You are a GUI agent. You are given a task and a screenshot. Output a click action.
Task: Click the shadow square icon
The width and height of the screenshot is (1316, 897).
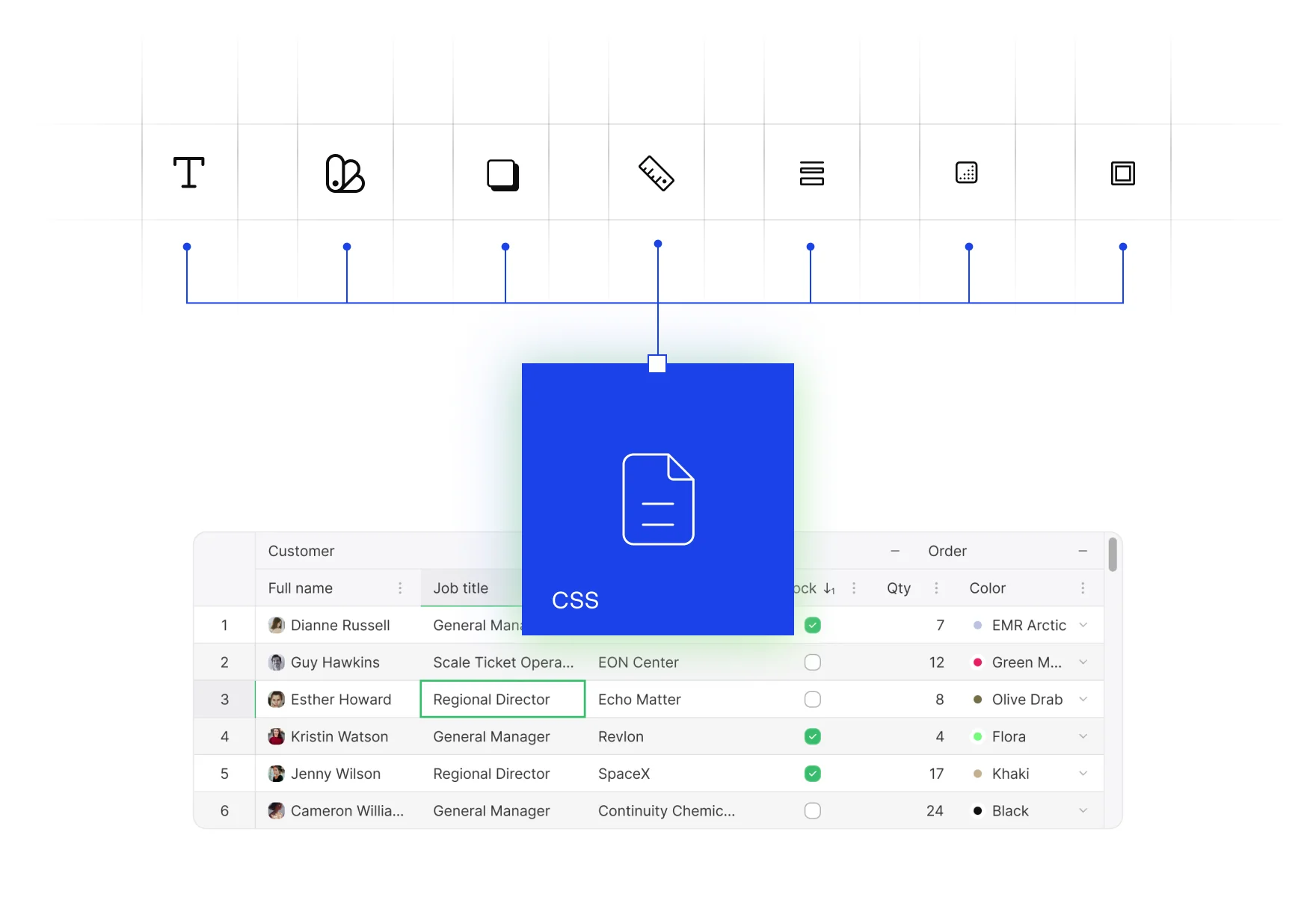(503, 175)
